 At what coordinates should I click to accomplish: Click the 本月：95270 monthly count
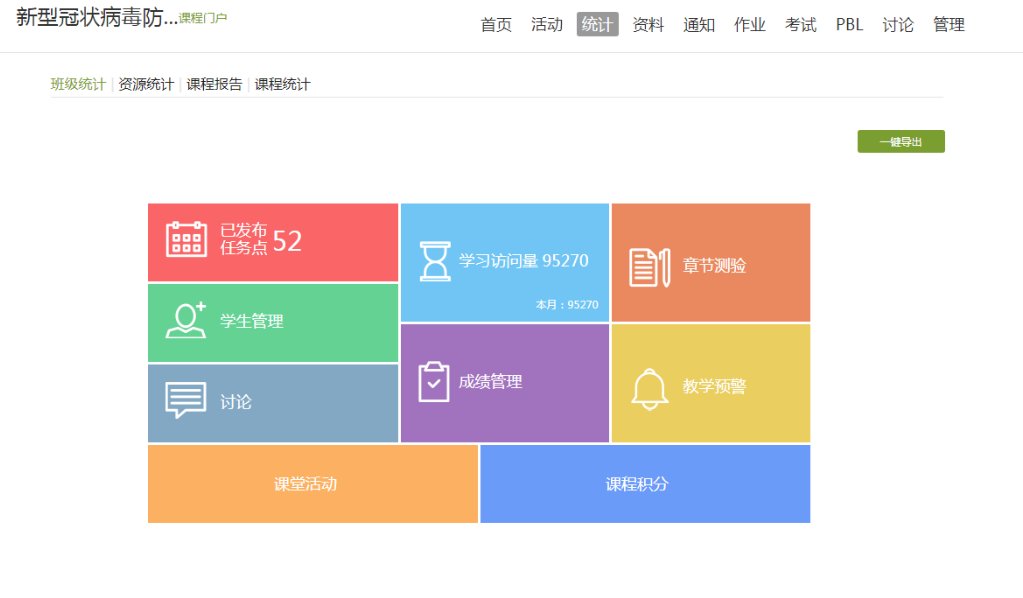coord(567,305)
